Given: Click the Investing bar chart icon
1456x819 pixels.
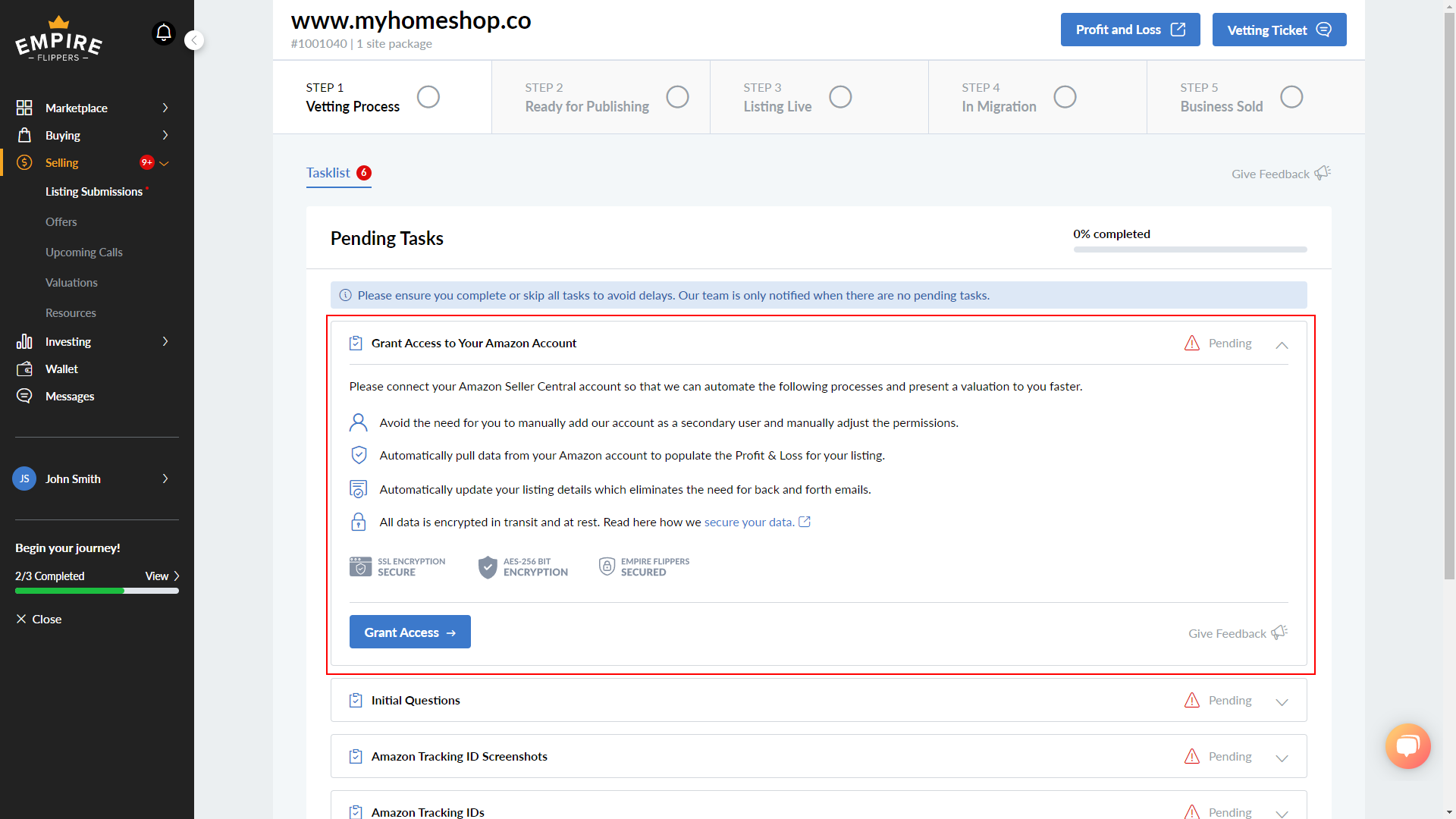Looking at the screenshot, I should click(24, 341).
